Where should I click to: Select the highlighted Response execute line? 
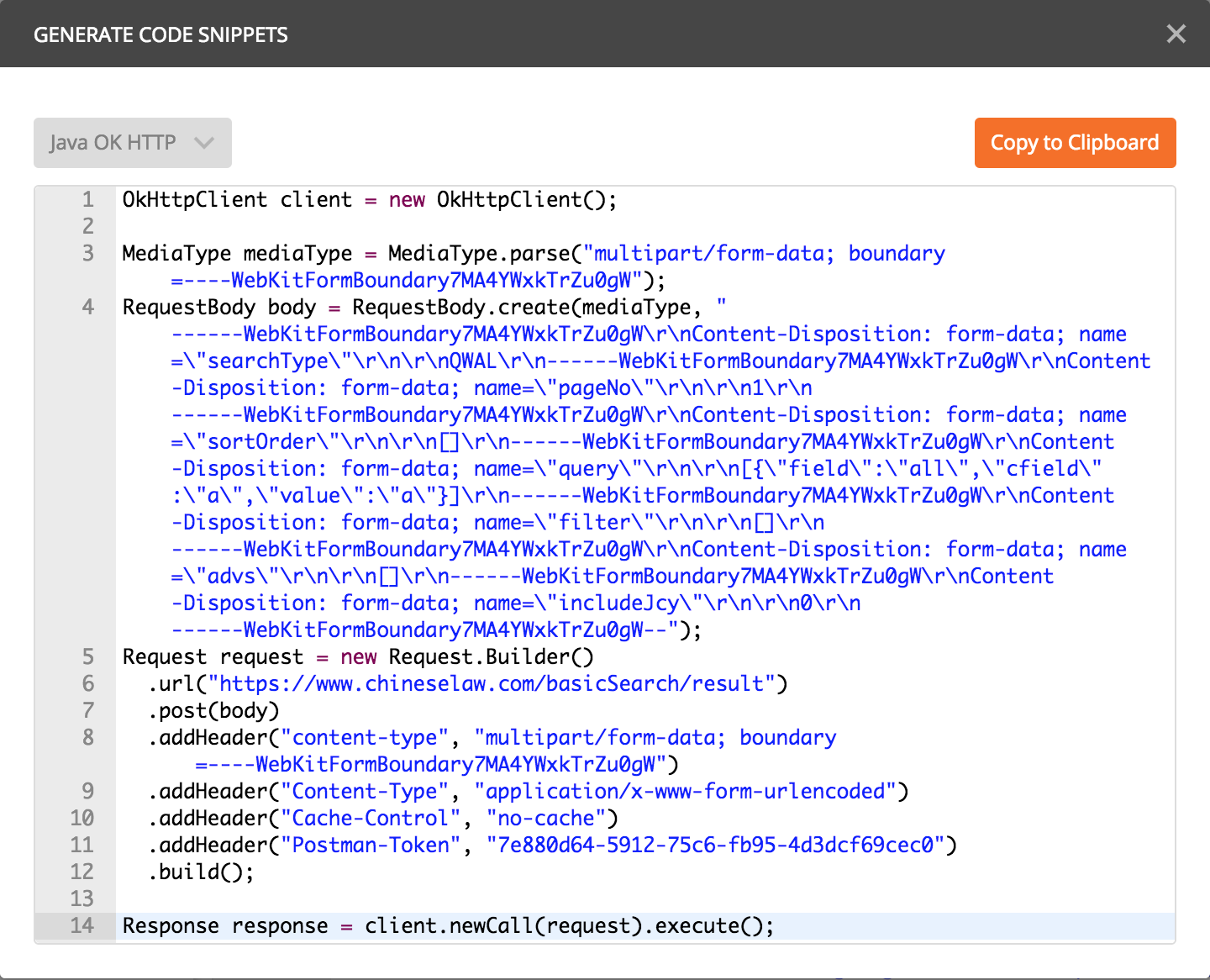point(447,925)
